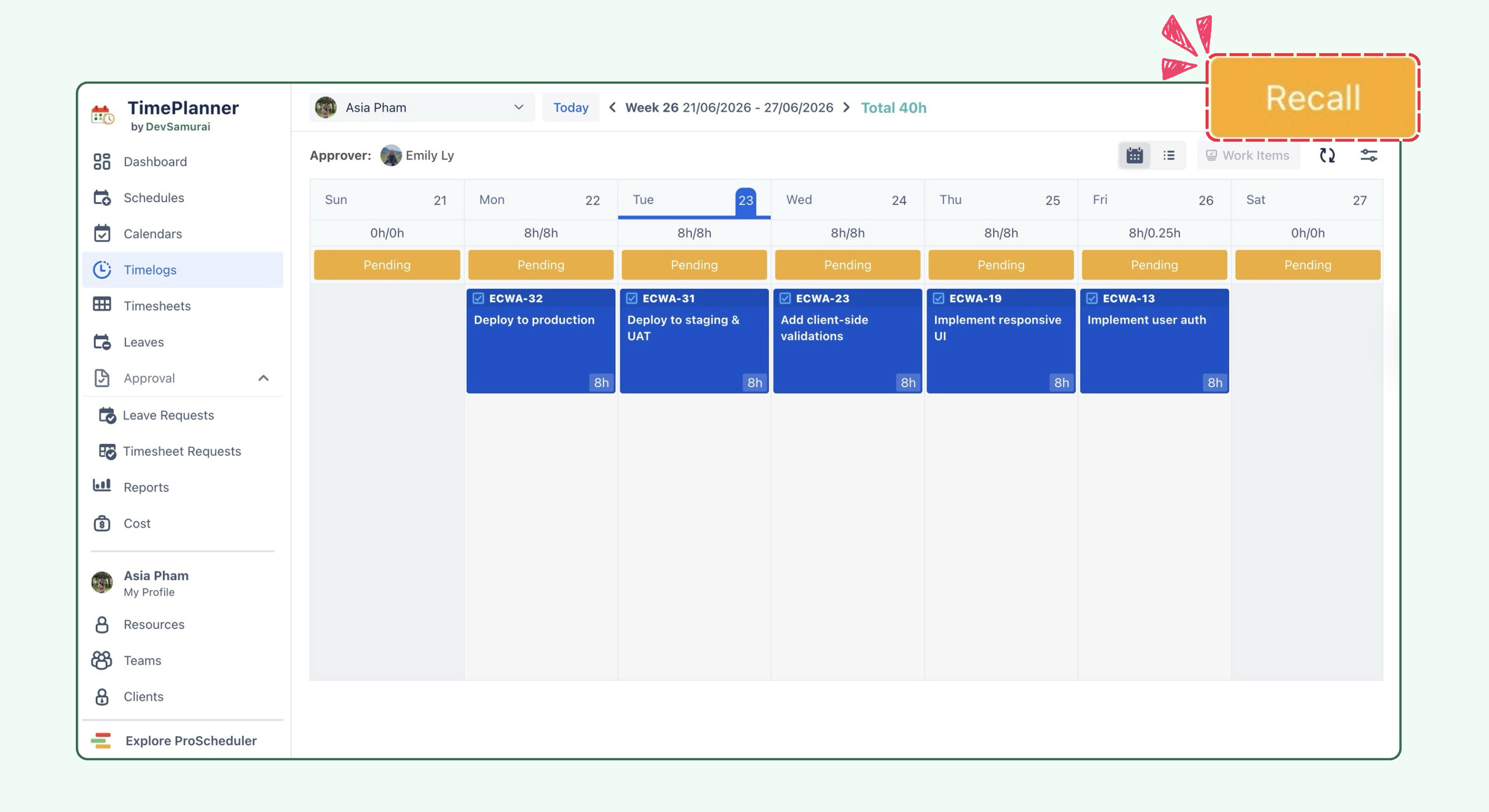Image resolution: width=1489 pixels, height=812 pixels.
Task: Toggle checkbox on ECWA-31 card
Action: point(631,298)
